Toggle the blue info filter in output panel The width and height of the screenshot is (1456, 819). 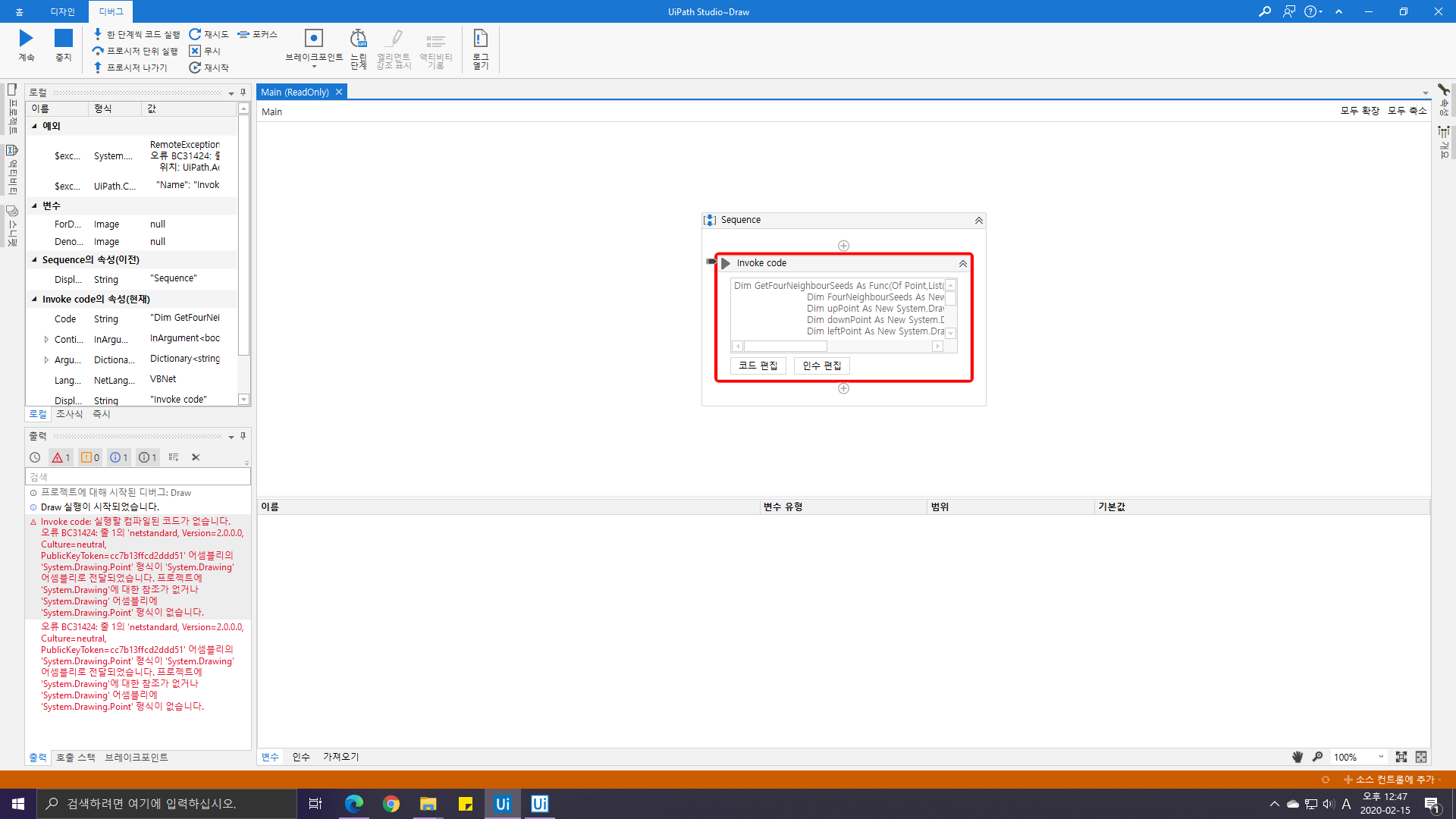click(x=118, y=457)
